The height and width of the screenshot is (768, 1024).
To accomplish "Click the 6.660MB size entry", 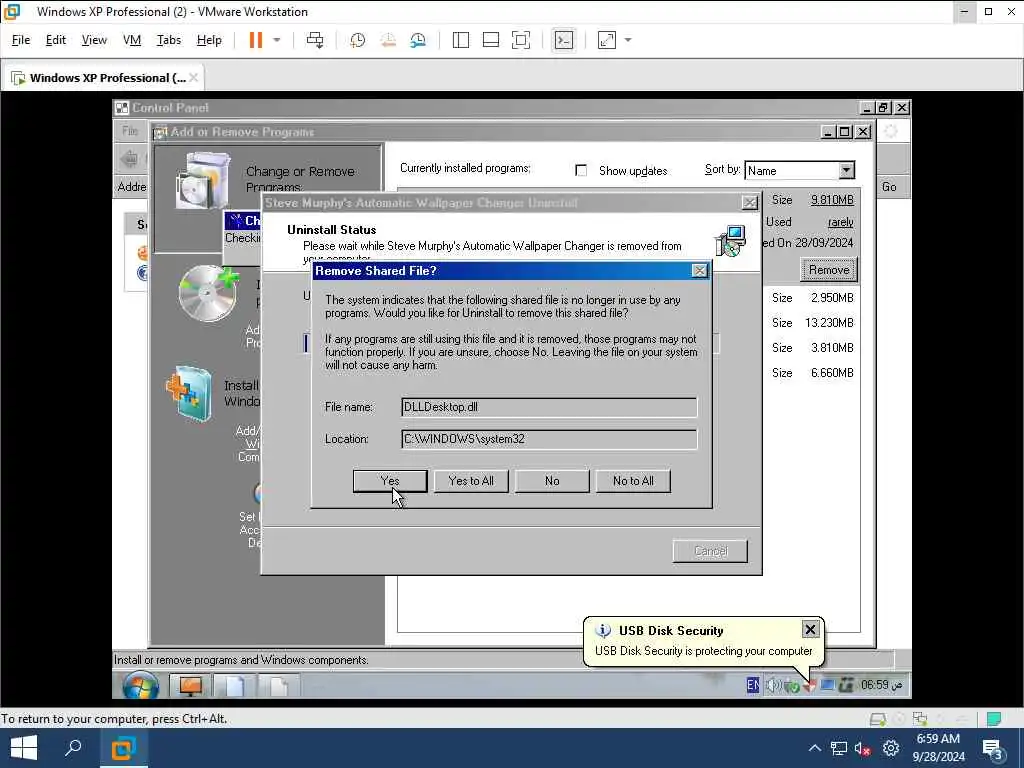I will coord(832,373).
